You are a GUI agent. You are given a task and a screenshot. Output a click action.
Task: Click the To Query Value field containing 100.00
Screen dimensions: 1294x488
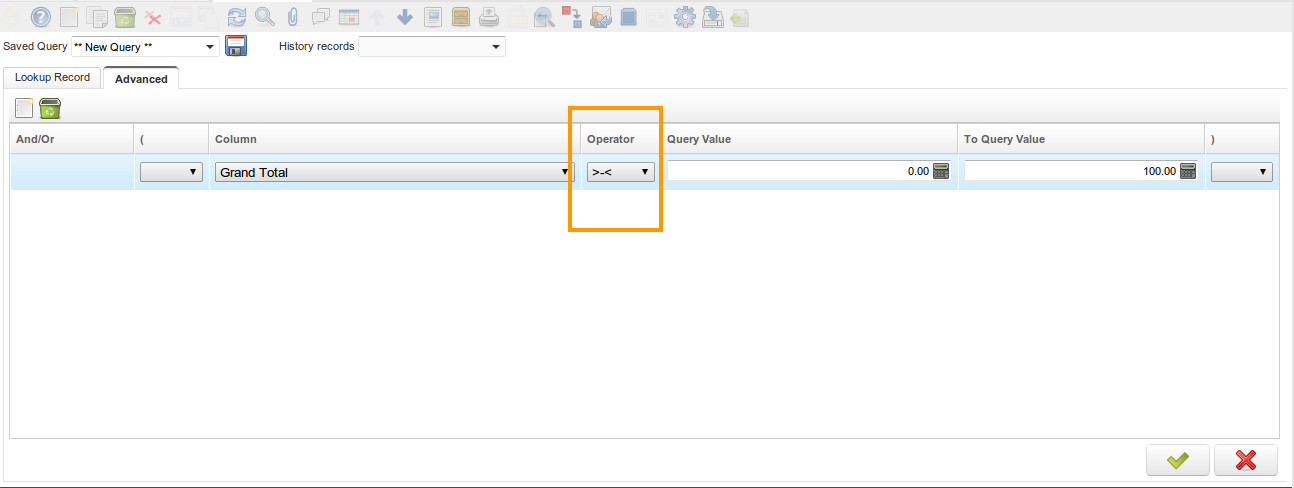coord(1070,172)
